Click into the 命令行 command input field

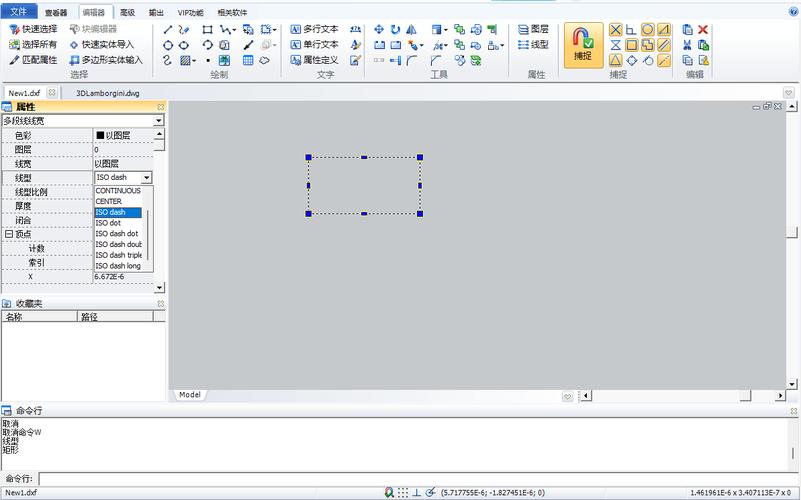(419, 479)
